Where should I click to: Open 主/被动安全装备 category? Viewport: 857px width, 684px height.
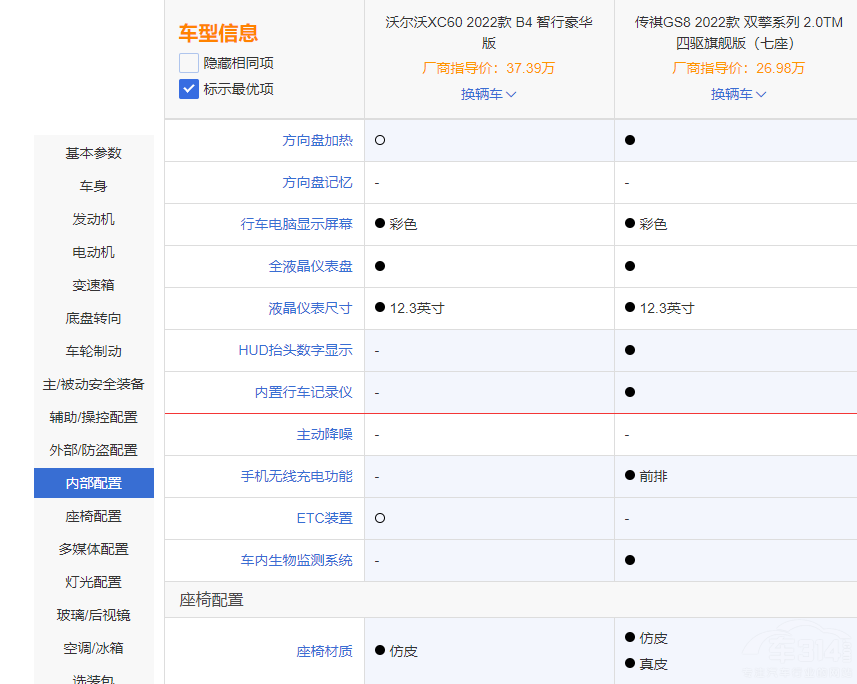93,384
